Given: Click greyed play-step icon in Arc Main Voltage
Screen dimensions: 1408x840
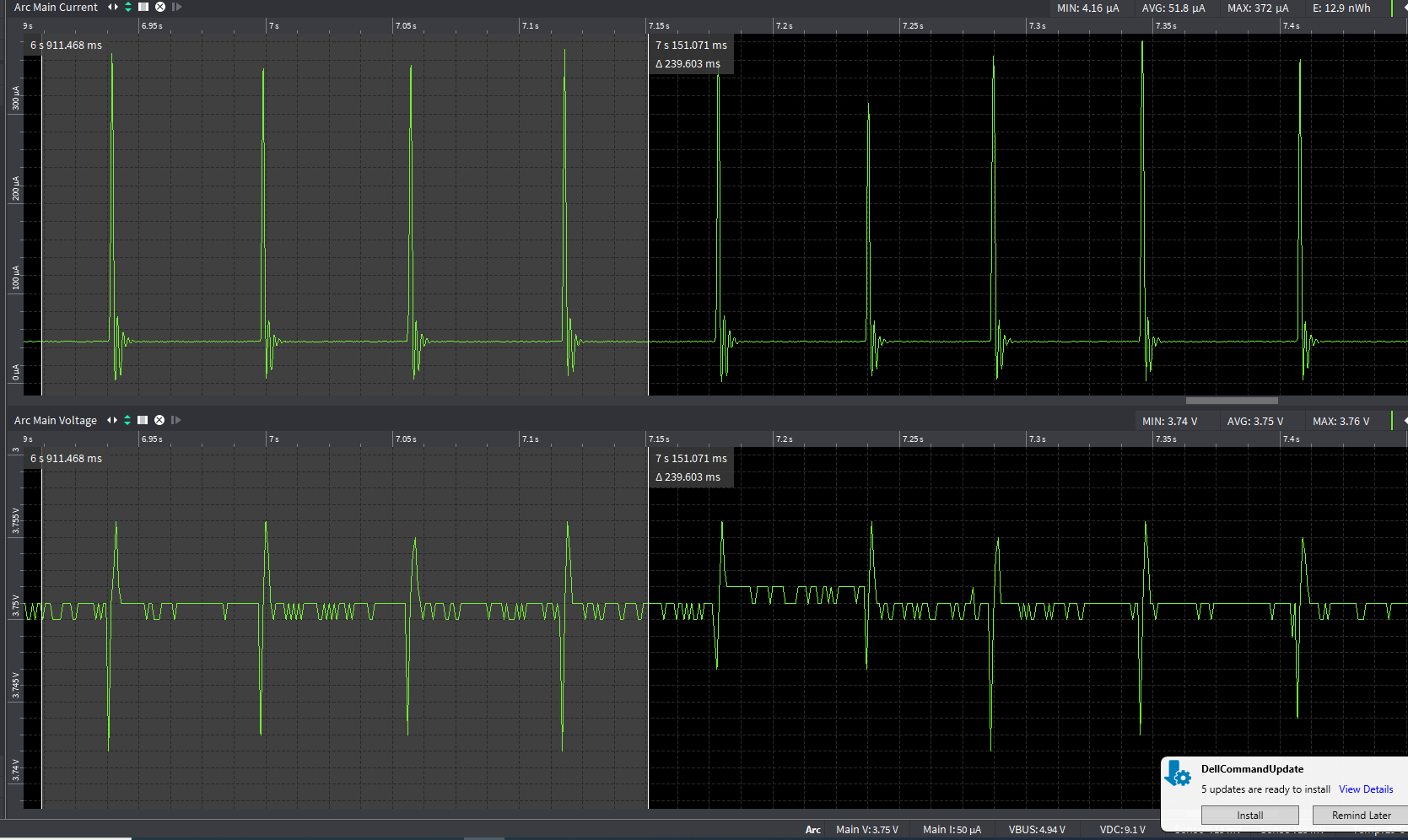Looking at the screenshot, I should click(x=175, y=420).
